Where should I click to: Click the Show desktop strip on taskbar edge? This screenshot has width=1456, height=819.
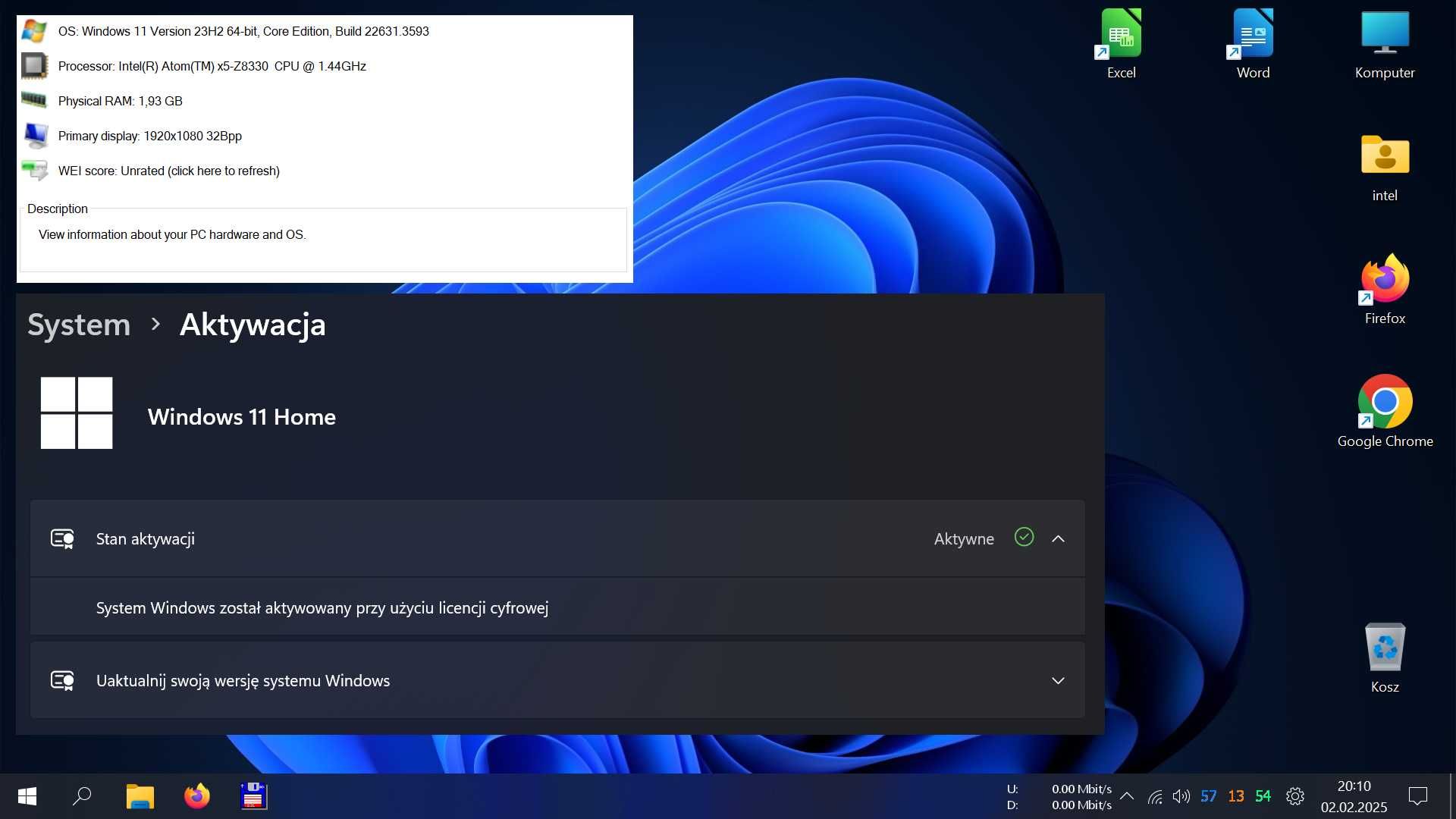pos(1451,796)
